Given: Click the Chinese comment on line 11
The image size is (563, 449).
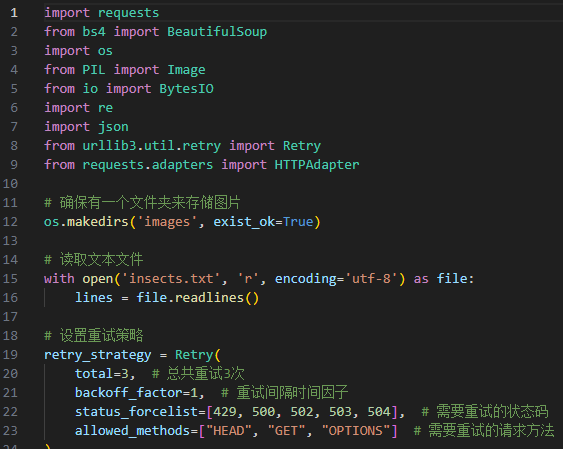Looking at the screenshot, I should pos(142,203).
